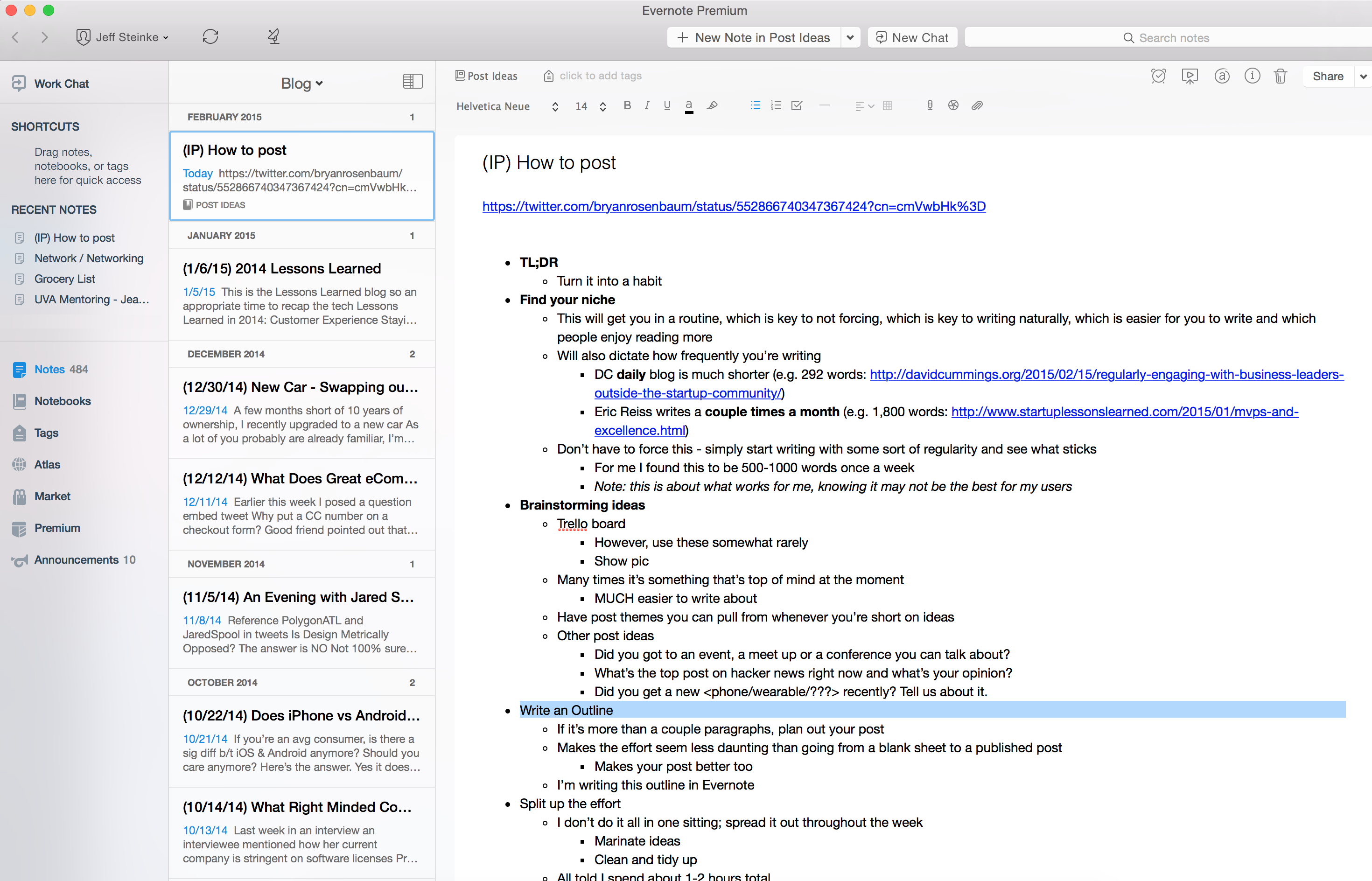Open the text alignment dropdown

tap(864, 106)
